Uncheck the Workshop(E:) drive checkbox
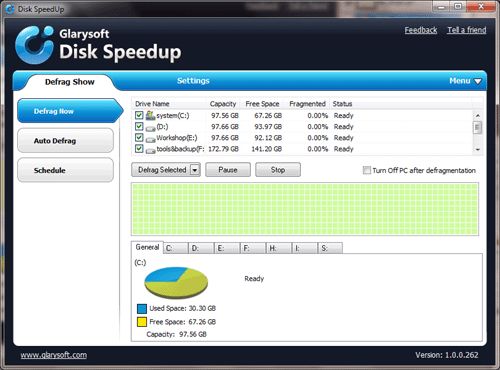Viewport: 500px width, 370px height. tap(139, 137)
